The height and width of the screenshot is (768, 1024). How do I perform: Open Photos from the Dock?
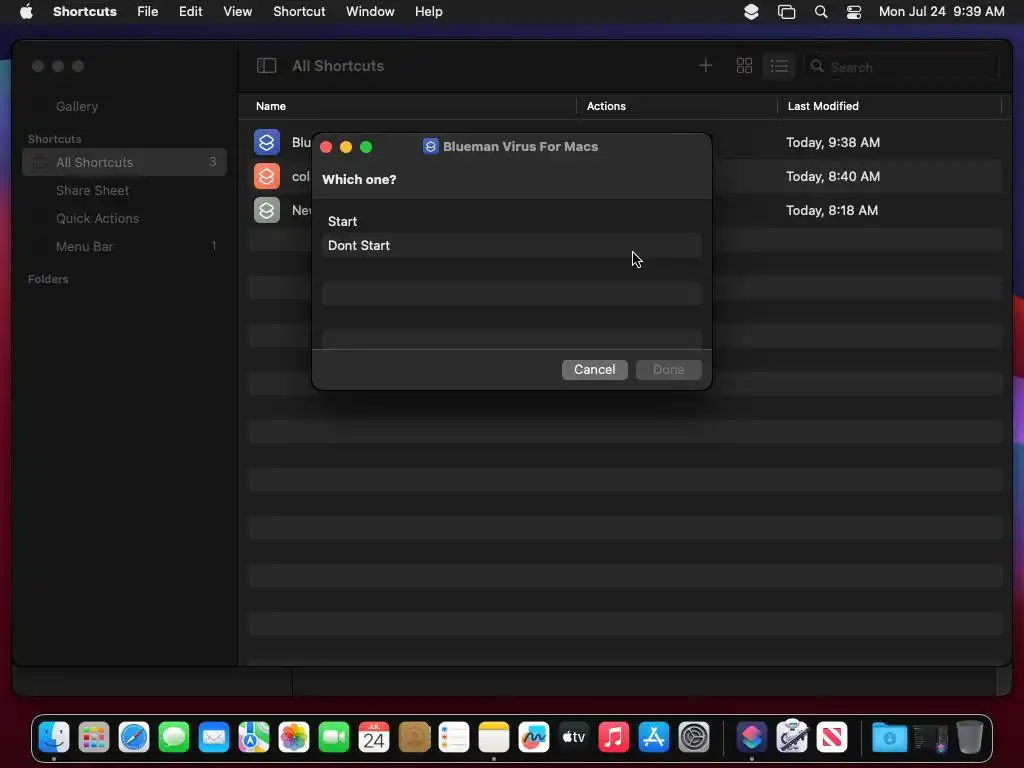[x=294, y=738]
